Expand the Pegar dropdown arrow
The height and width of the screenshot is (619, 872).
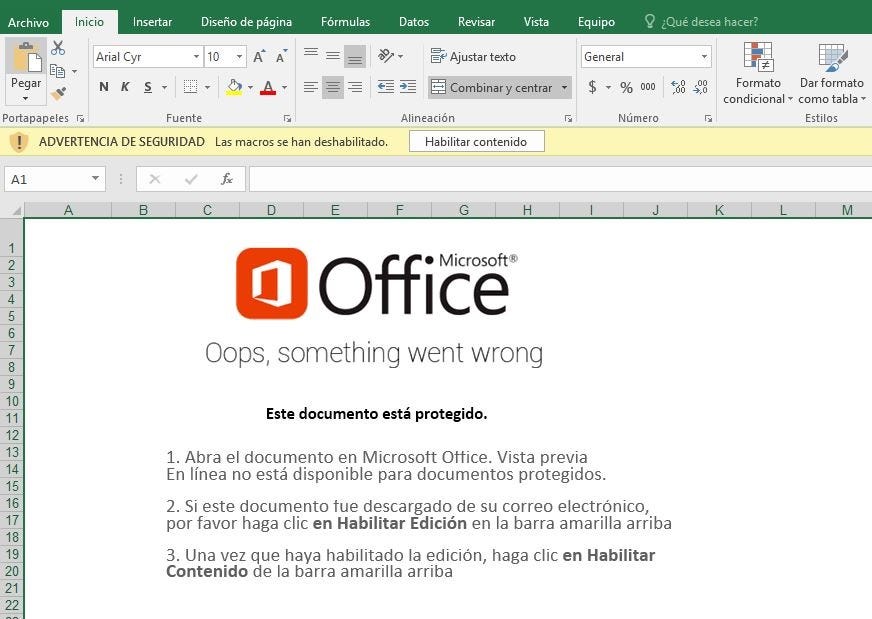pyautogui.click(x=26, y=98)
